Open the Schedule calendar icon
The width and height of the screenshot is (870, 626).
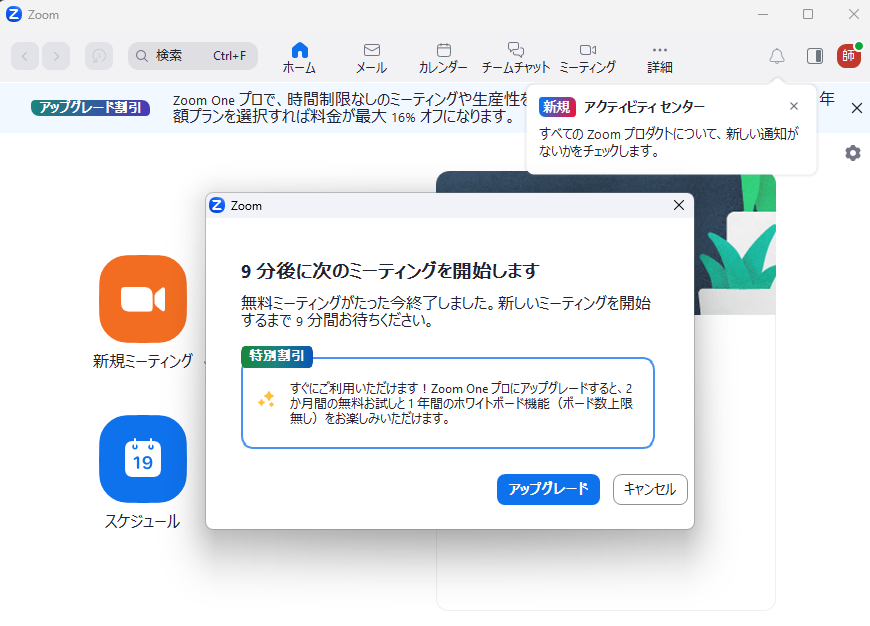(143, 459)
